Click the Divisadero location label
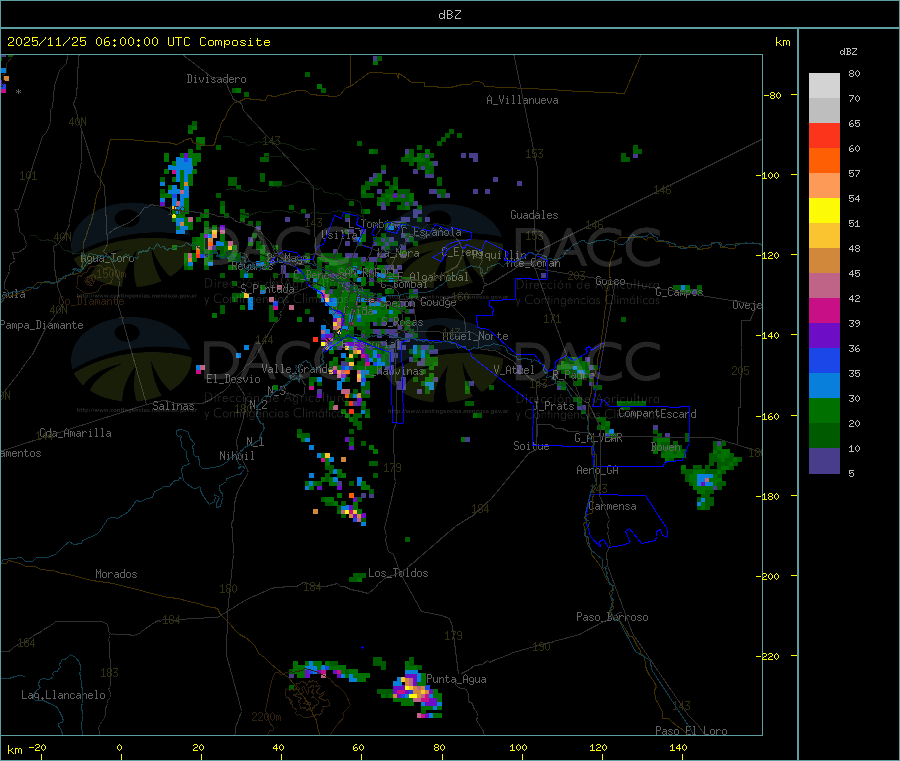Screen dimensions: 900x761 [216, 79]
